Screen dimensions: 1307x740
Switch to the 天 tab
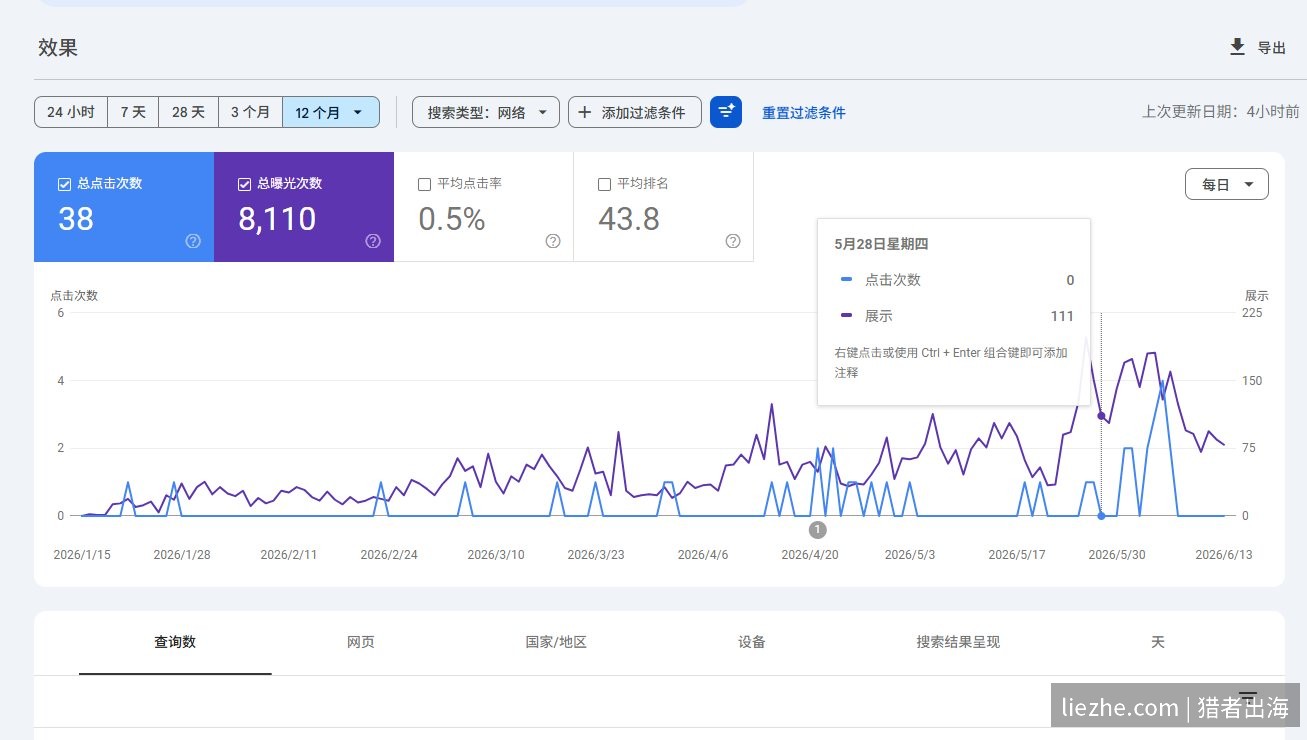click(1158, 642)
